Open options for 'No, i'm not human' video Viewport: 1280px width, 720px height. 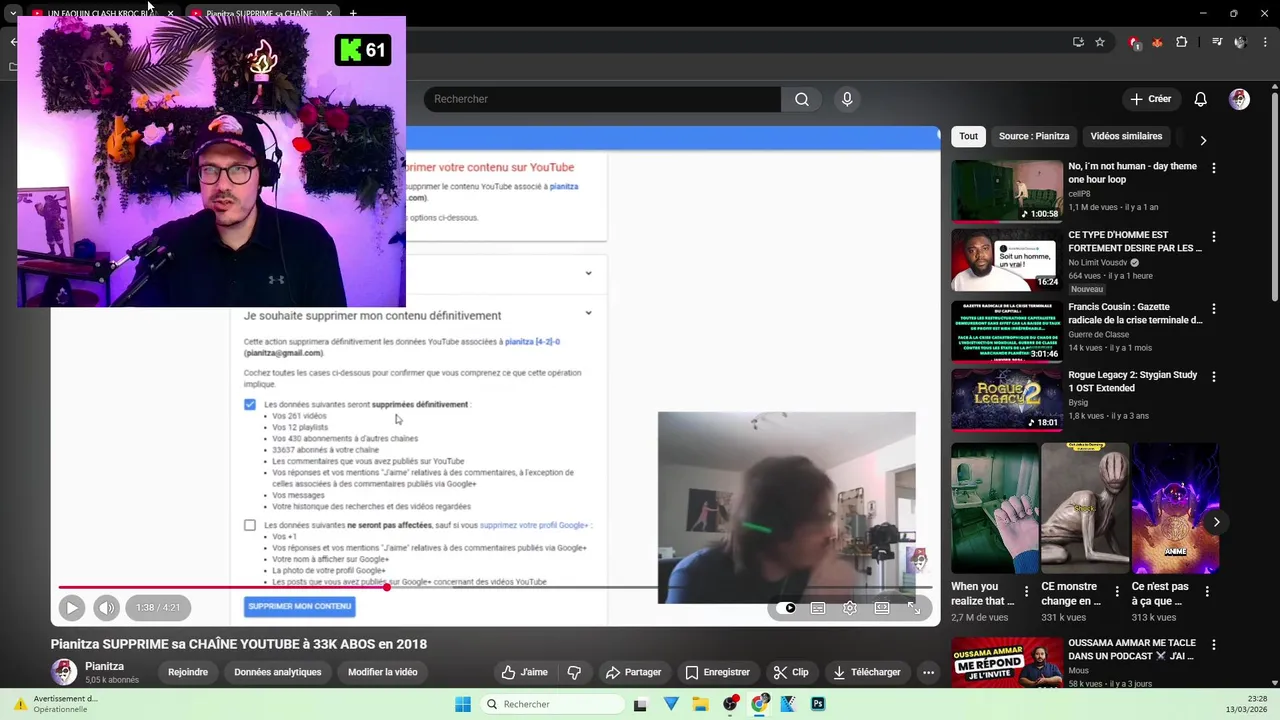[1214, 168]
